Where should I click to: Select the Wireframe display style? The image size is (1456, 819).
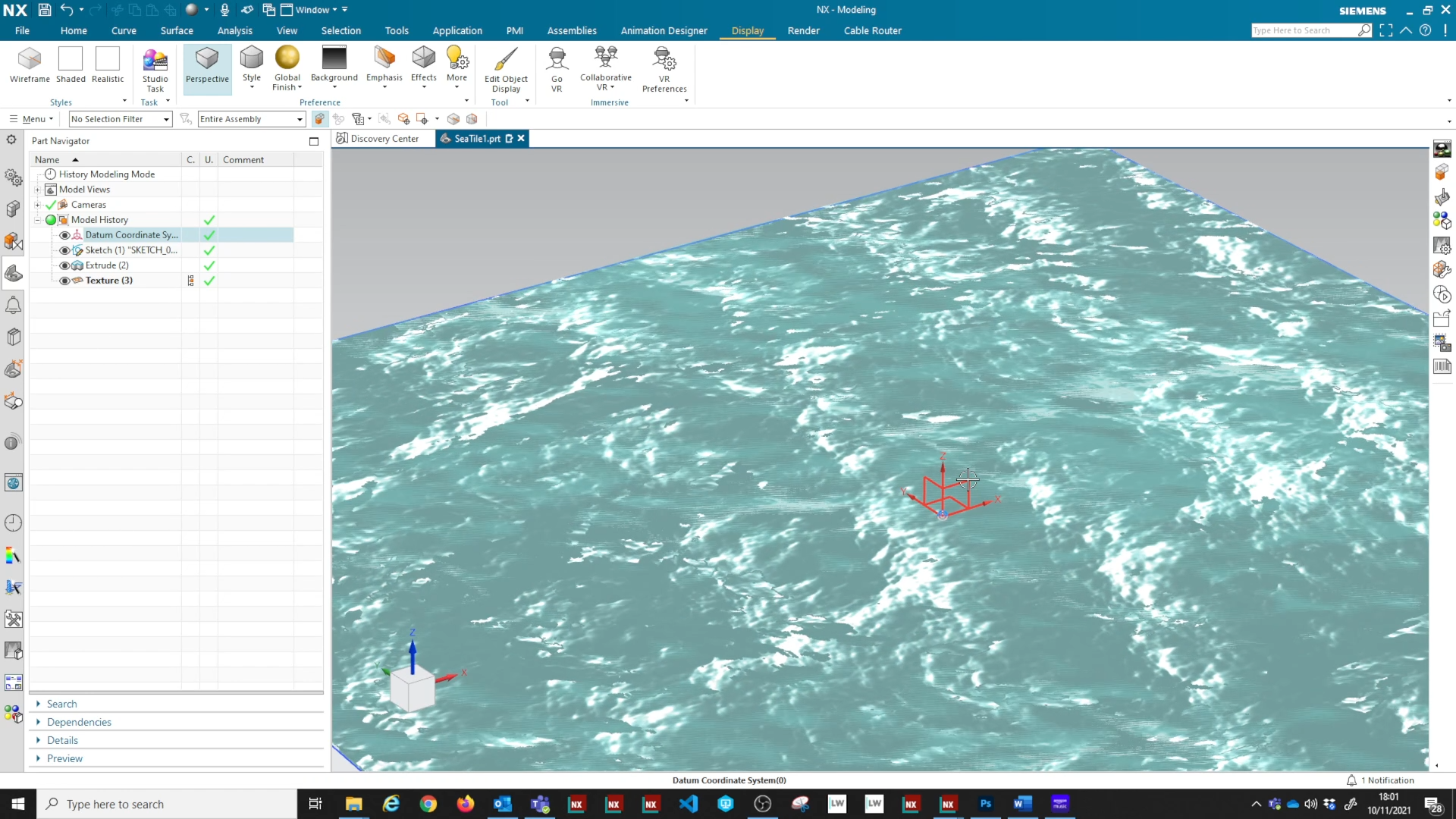click(30, 64)
